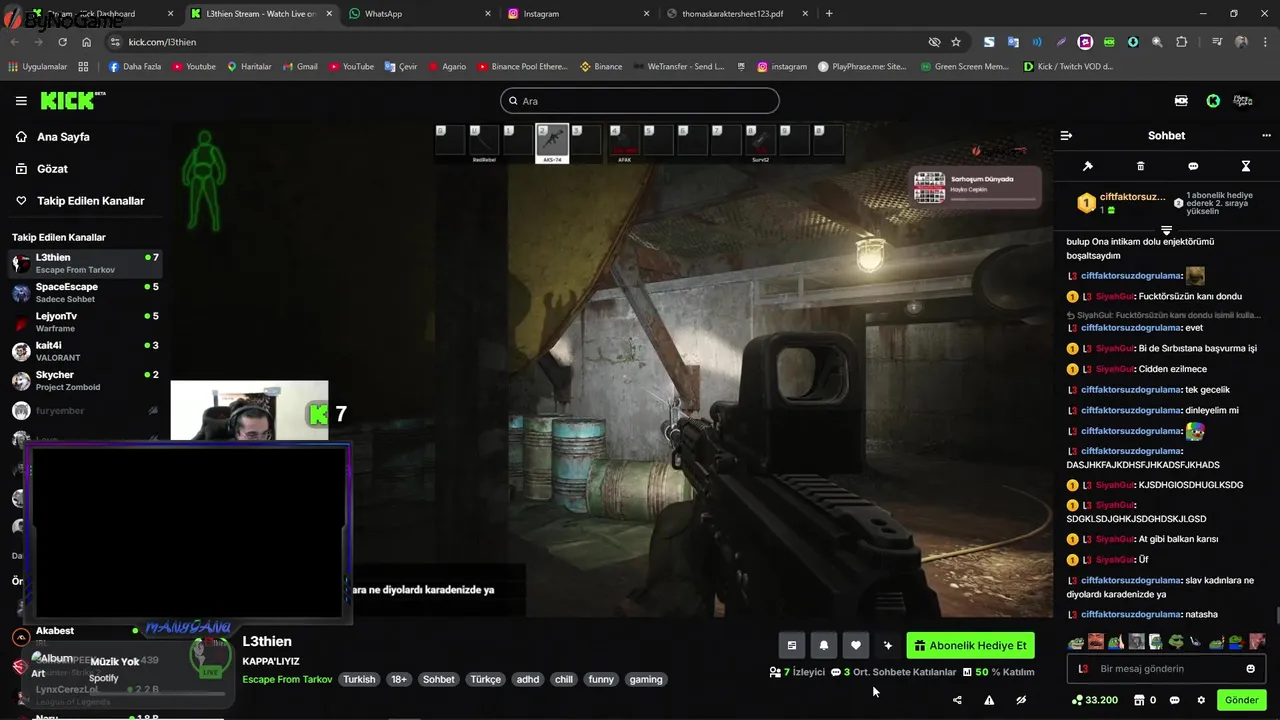Viewport: 1280px width, 720px height.
Task: Report the stream with warning icon
Action: click(989, 700)
